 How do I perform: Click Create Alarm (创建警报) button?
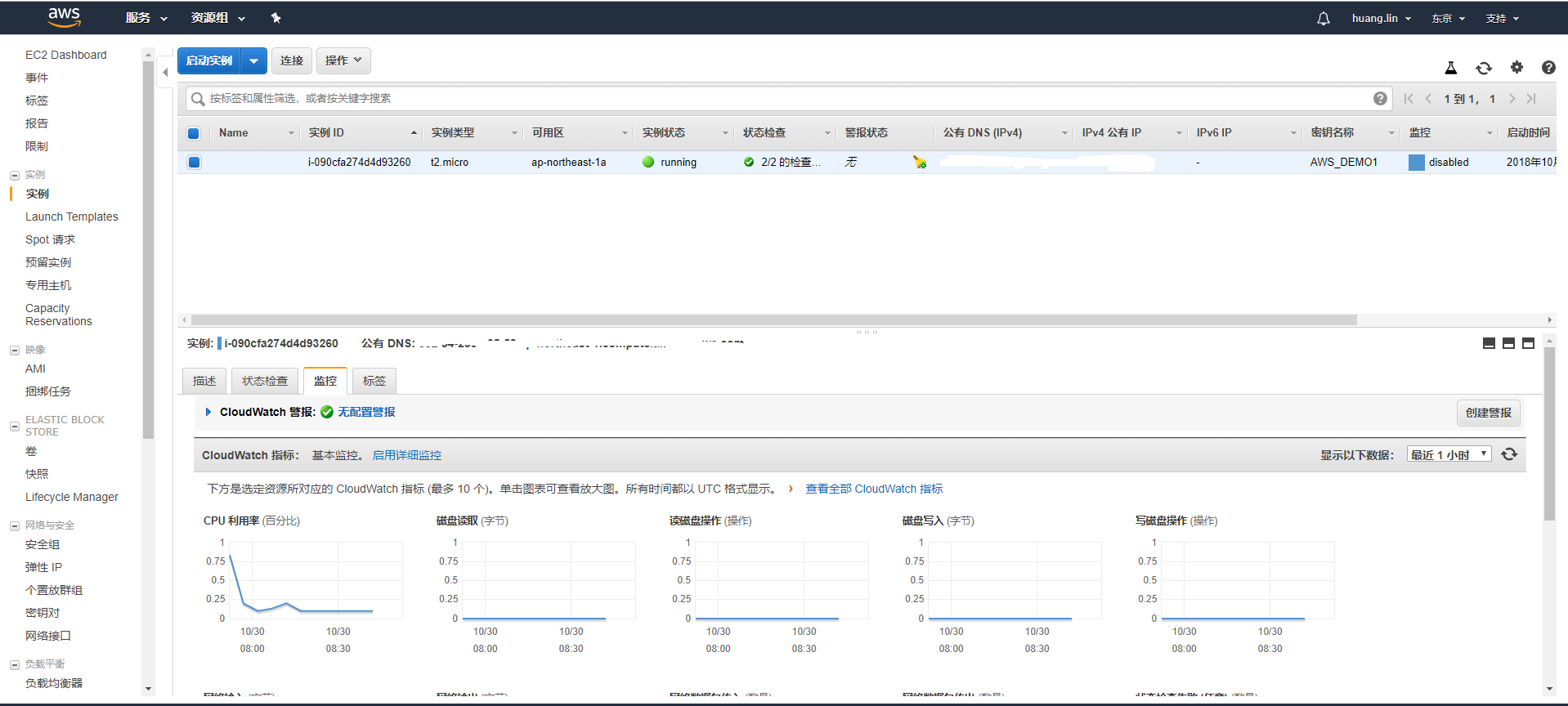[x=1489, y=413]
